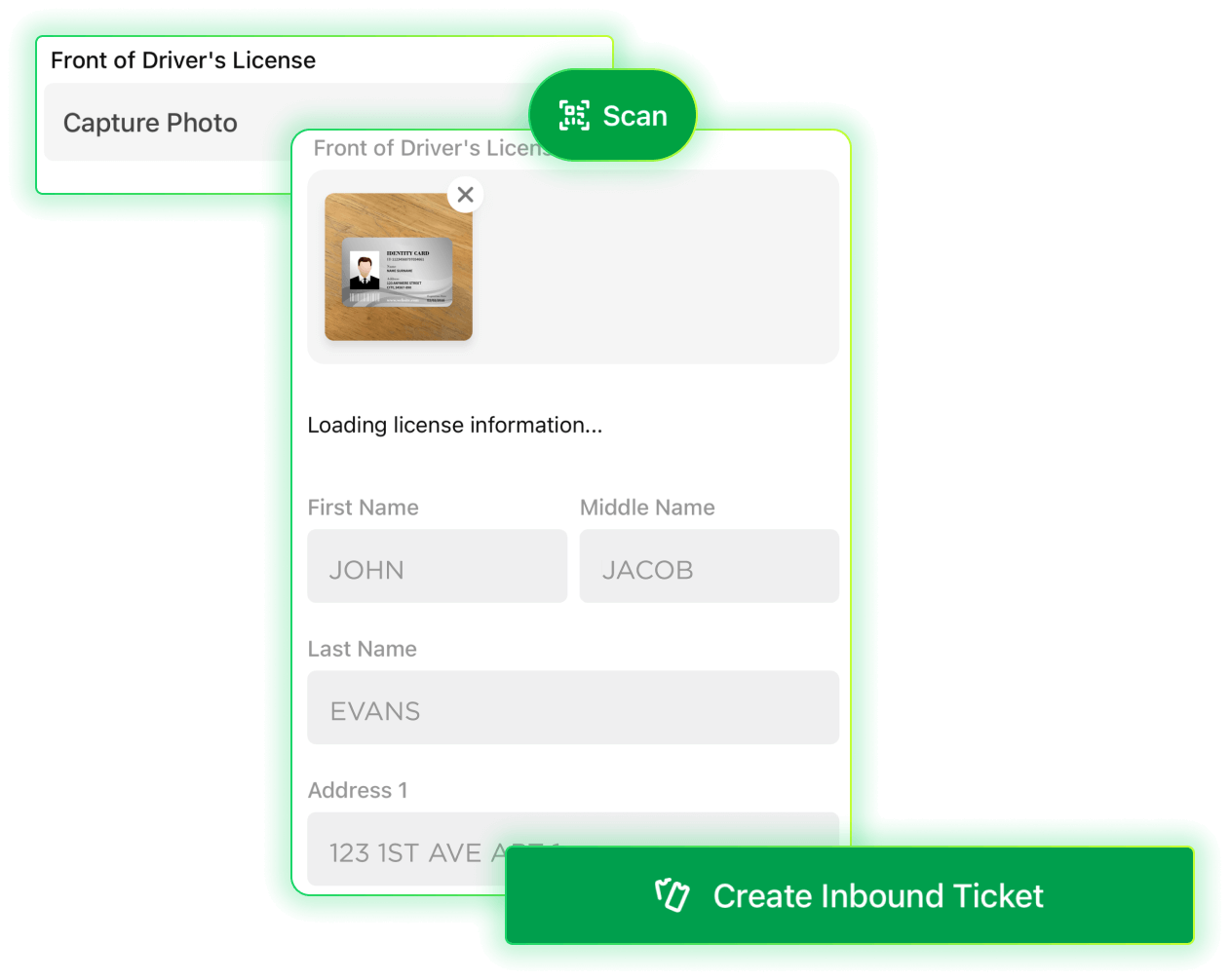Click the First Name label
The image size is (1230, 980).
click(x=363, y=508)
